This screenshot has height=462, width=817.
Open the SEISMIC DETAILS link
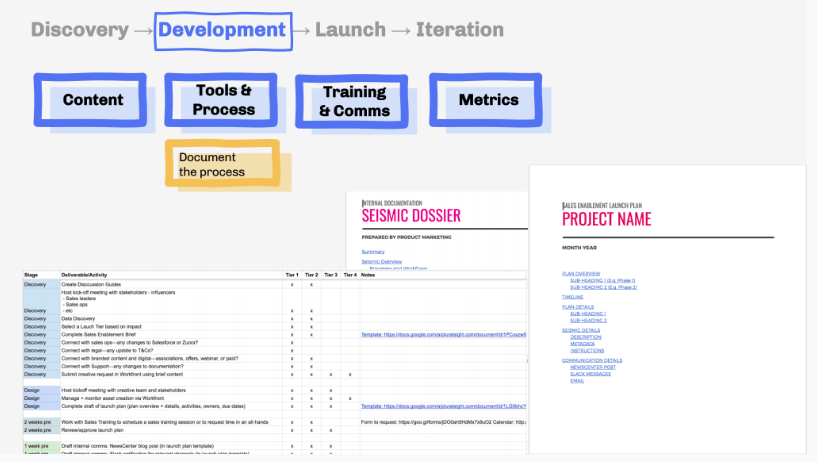tap(581, 330)
